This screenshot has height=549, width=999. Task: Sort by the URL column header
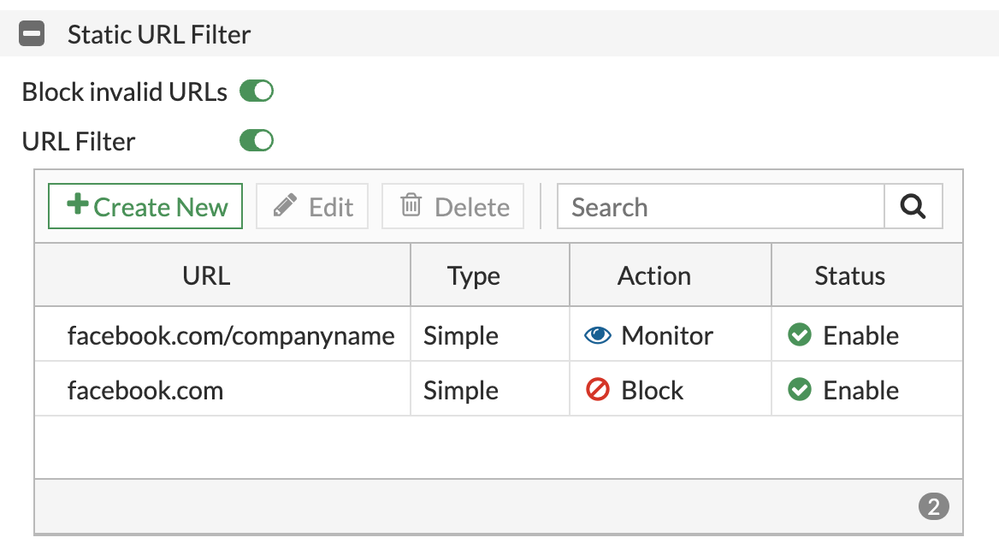(x=206, y=276)
